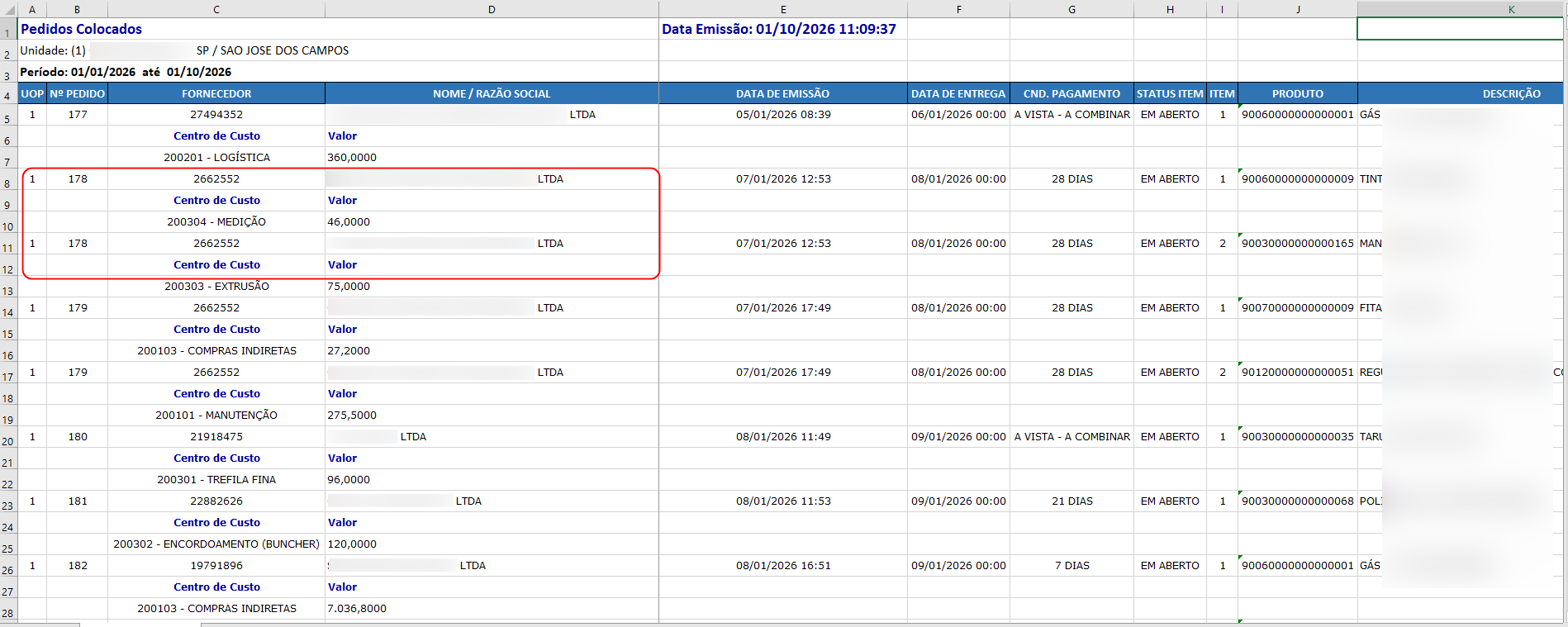Screen dimensions: 1568x627
Task: Select the 'Data Emissão: 01/10/2026 11:09:37' cell
Action: [779, 29]
